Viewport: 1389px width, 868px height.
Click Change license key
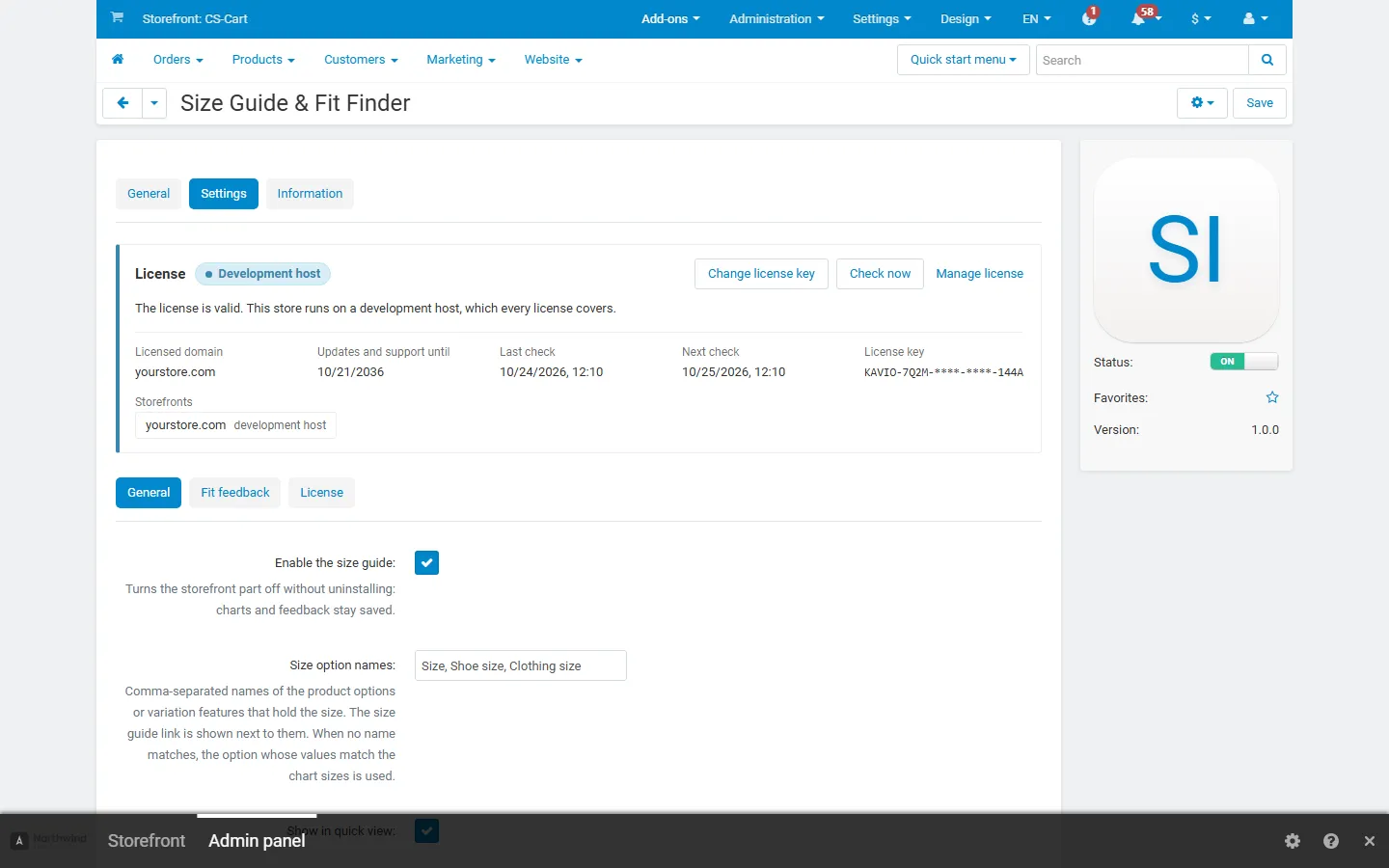[761, 274]
